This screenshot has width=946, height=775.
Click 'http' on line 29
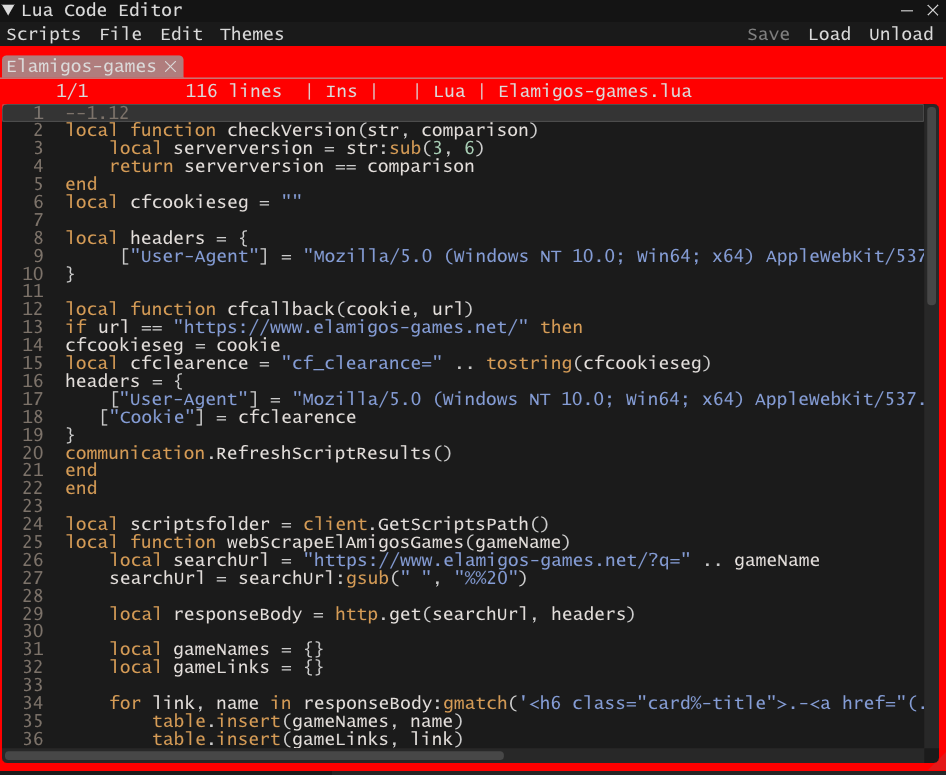coord(356,614)
